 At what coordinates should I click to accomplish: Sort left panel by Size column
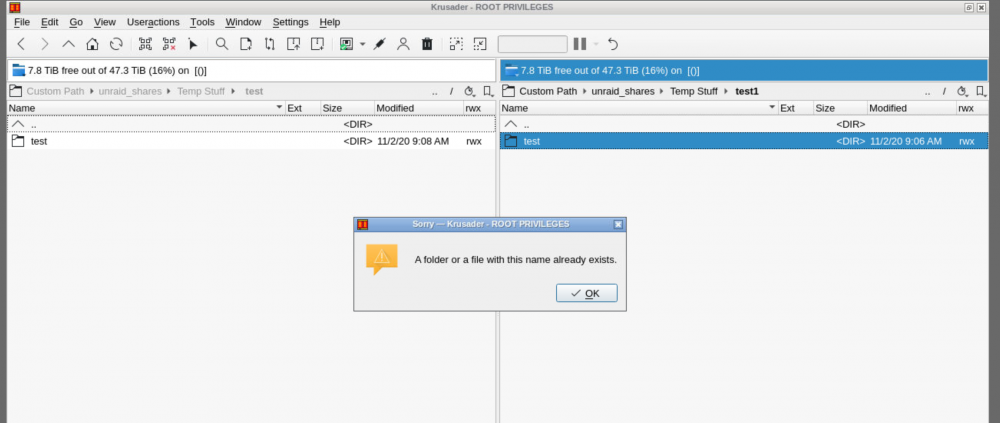click(x=346, y=108)
